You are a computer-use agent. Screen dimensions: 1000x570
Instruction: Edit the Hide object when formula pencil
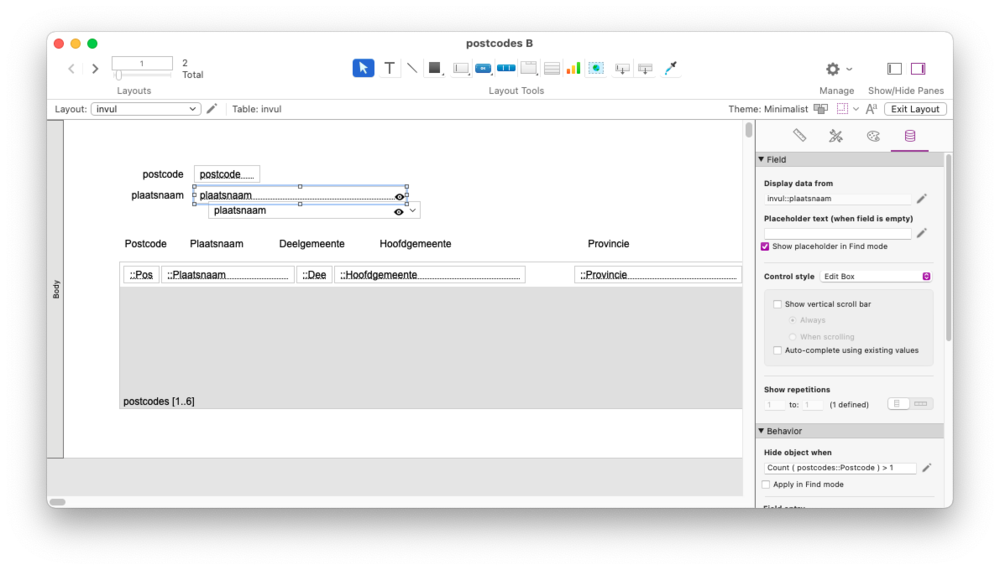point(926,467)
